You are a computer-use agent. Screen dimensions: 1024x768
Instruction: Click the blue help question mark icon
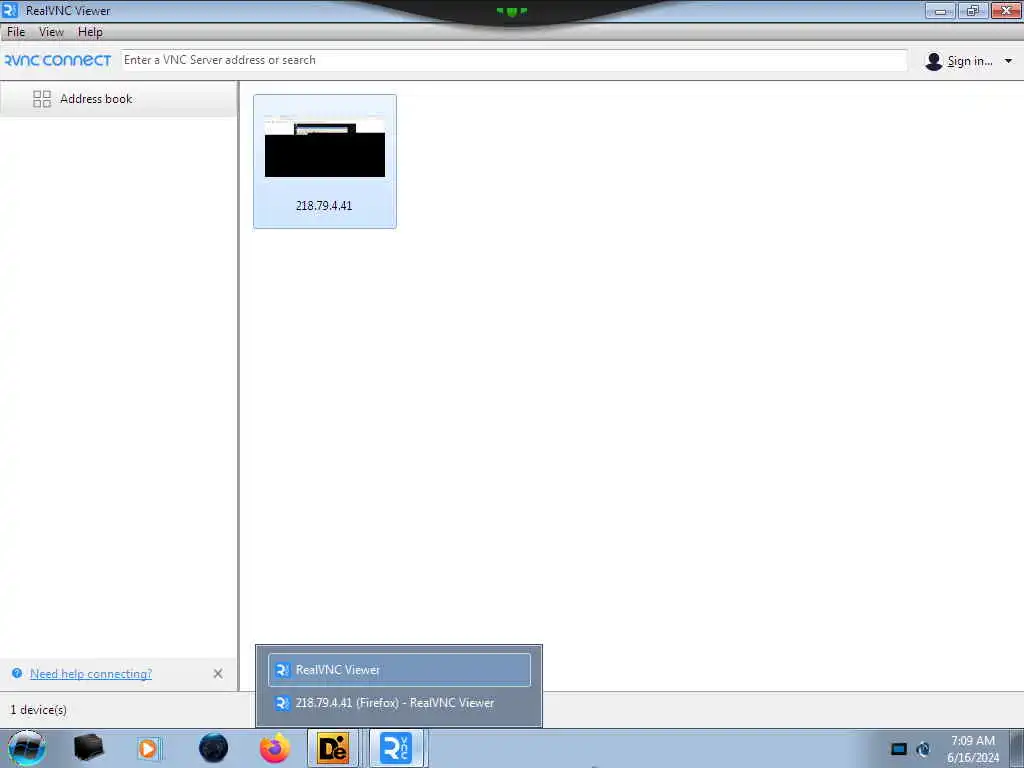pyautogui.click(x=17, y=673)
